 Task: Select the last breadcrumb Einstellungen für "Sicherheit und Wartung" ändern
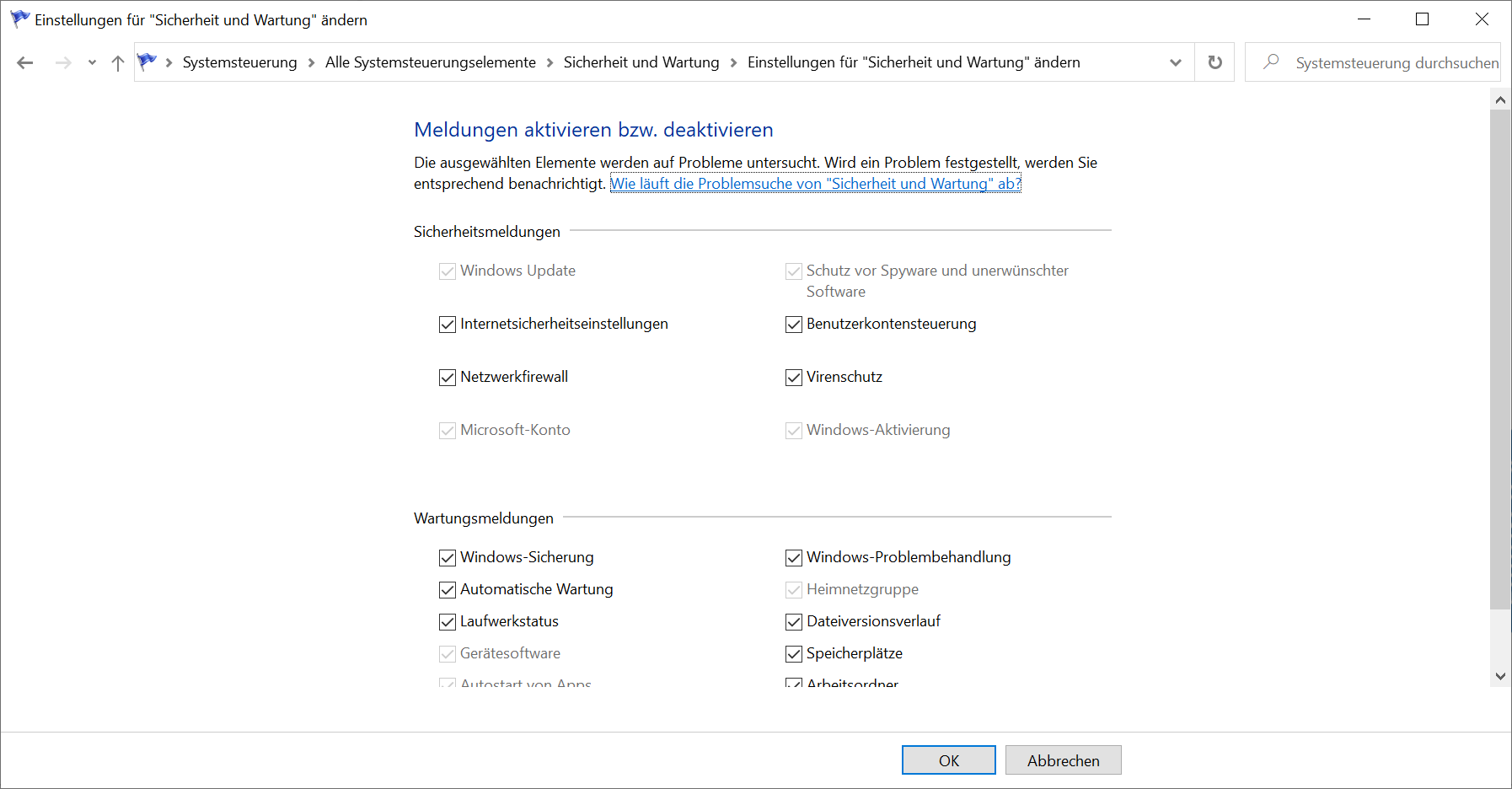click(914, 62)
